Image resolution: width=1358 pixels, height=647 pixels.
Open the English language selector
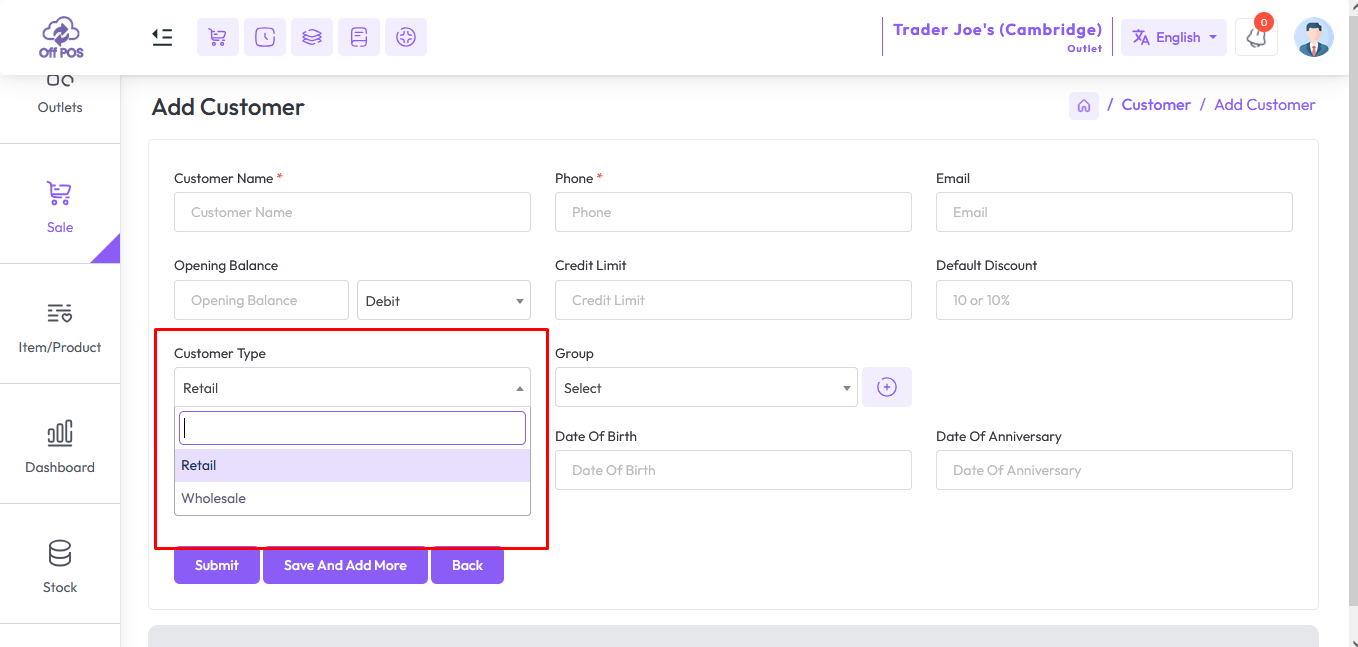pyautogui.click(x=1173, y=38)
